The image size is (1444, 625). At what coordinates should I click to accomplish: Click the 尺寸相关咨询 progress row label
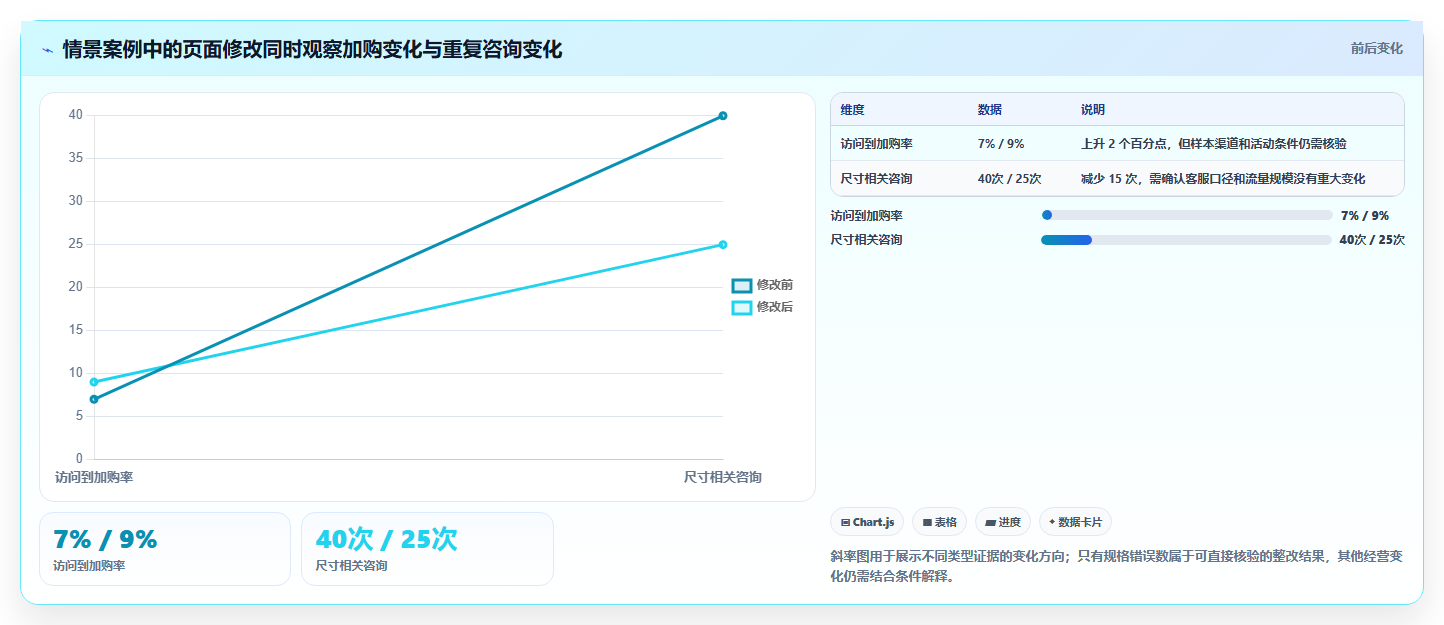(866, 240)
